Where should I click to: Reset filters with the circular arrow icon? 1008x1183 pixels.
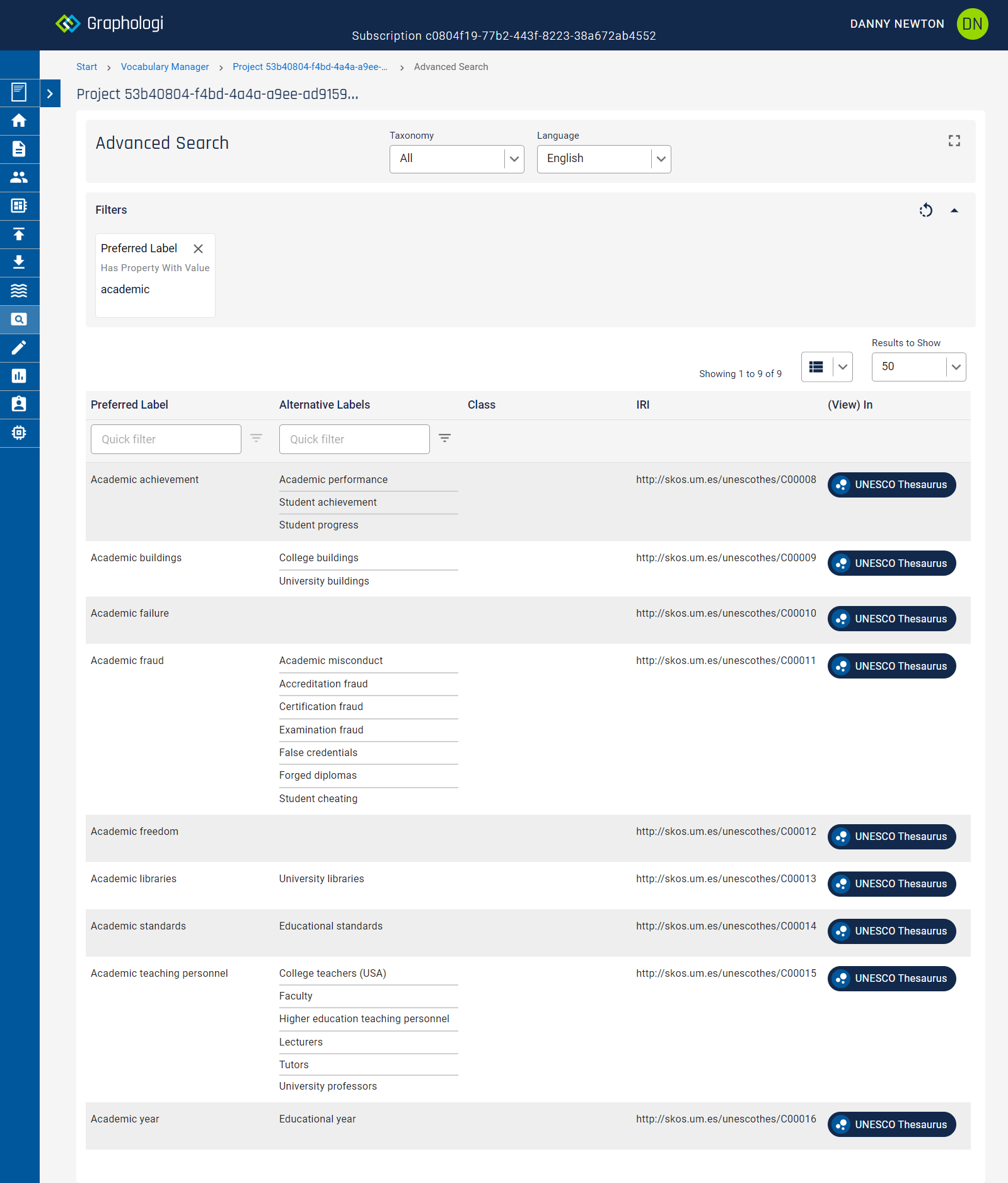tap(925, 210)
